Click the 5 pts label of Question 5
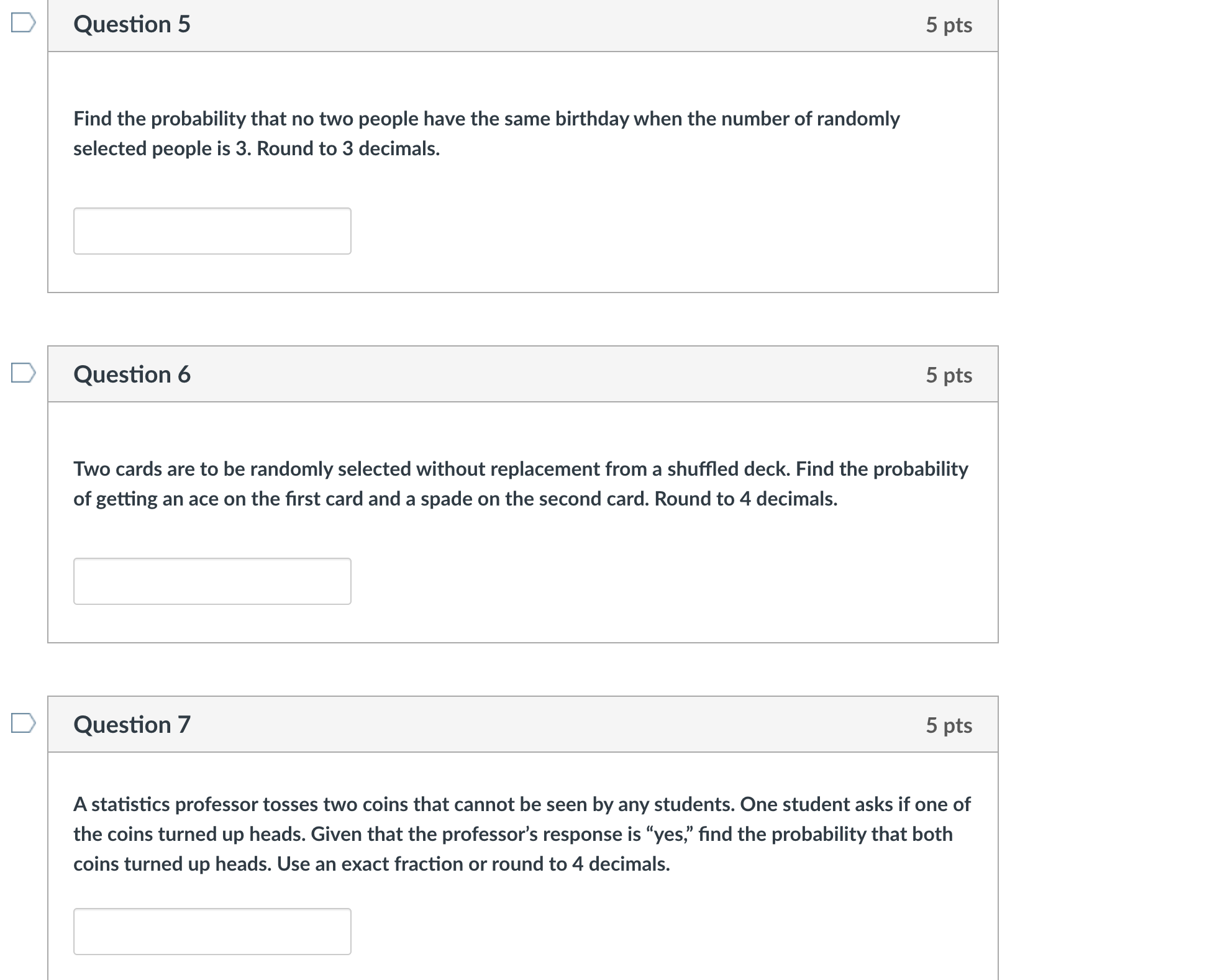Screen dimensions: 1220x980 tap(949, 25)
